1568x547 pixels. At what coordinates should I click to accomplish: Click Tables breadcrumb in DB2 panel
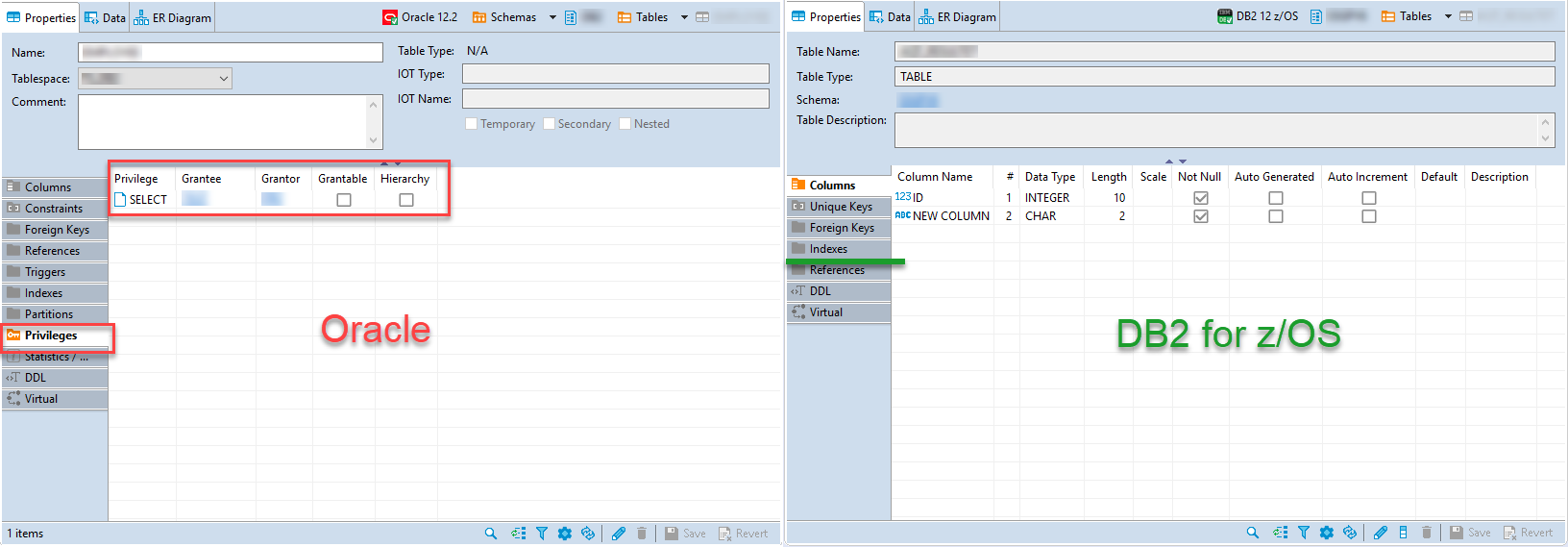coord(1406,16)
